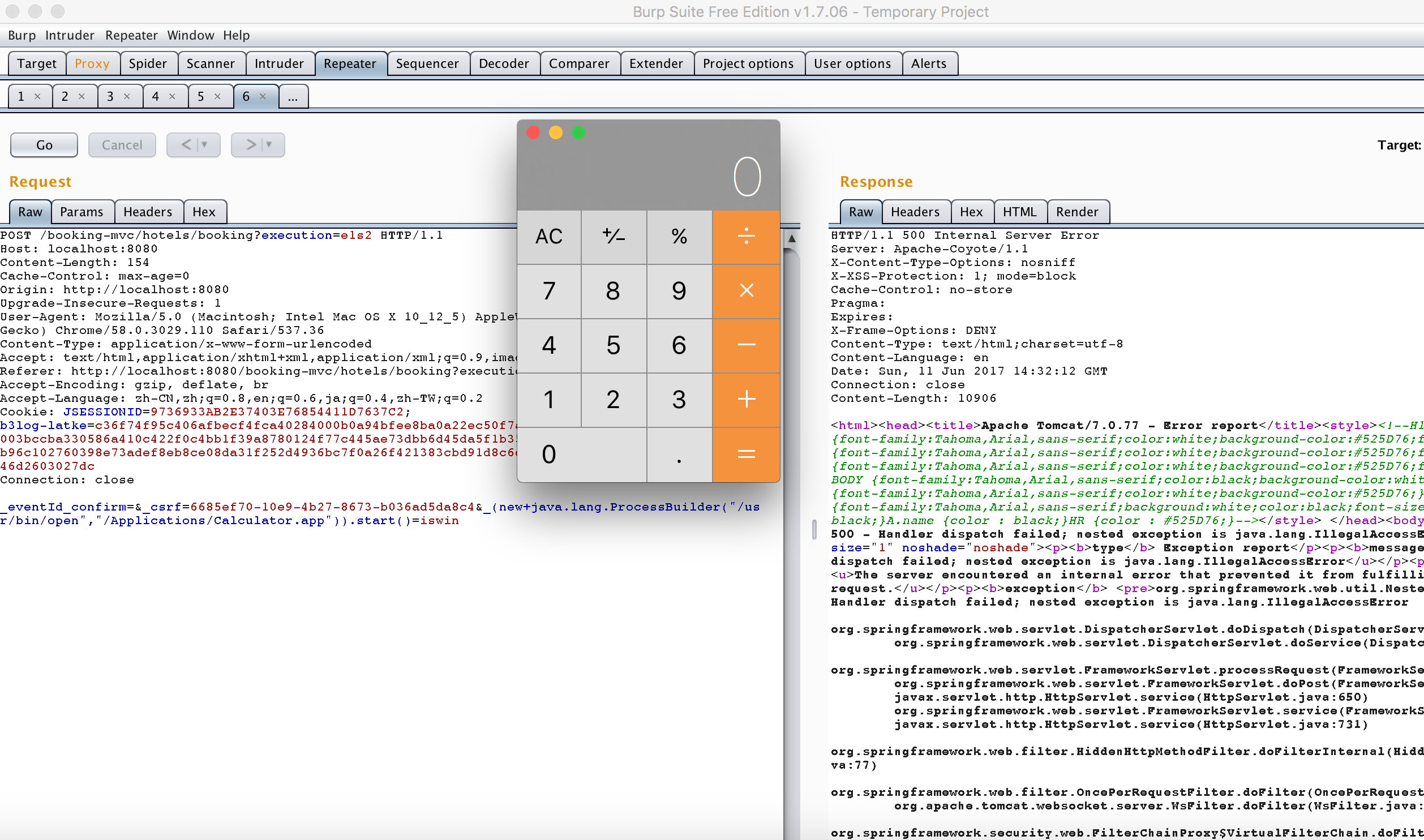Click the response panel scrollbar up arrow
1424x840 pixels.
(x=791, y=238)
